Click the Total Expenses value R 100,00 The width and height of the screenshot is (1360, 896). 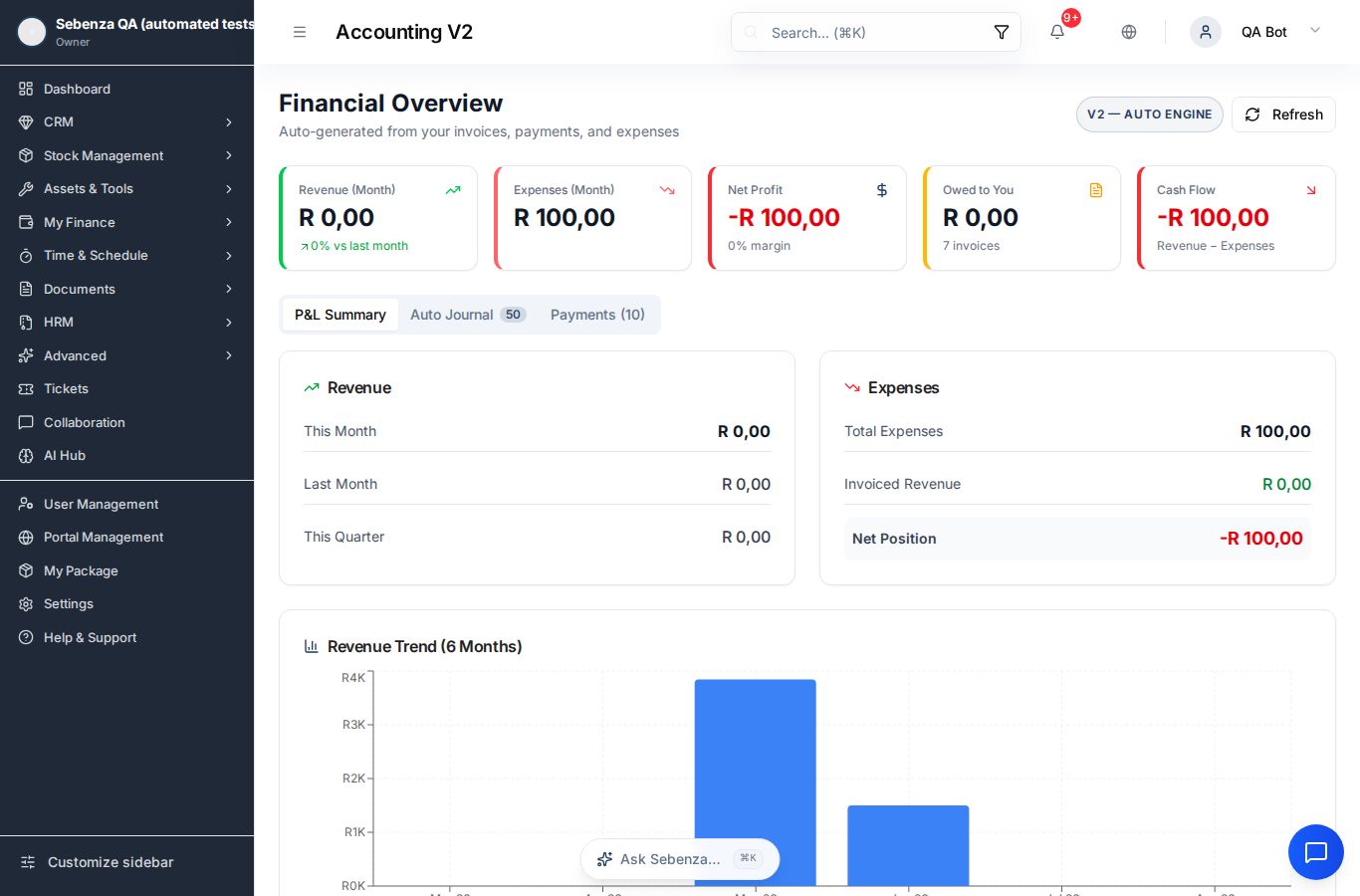tap(1275, 431)
